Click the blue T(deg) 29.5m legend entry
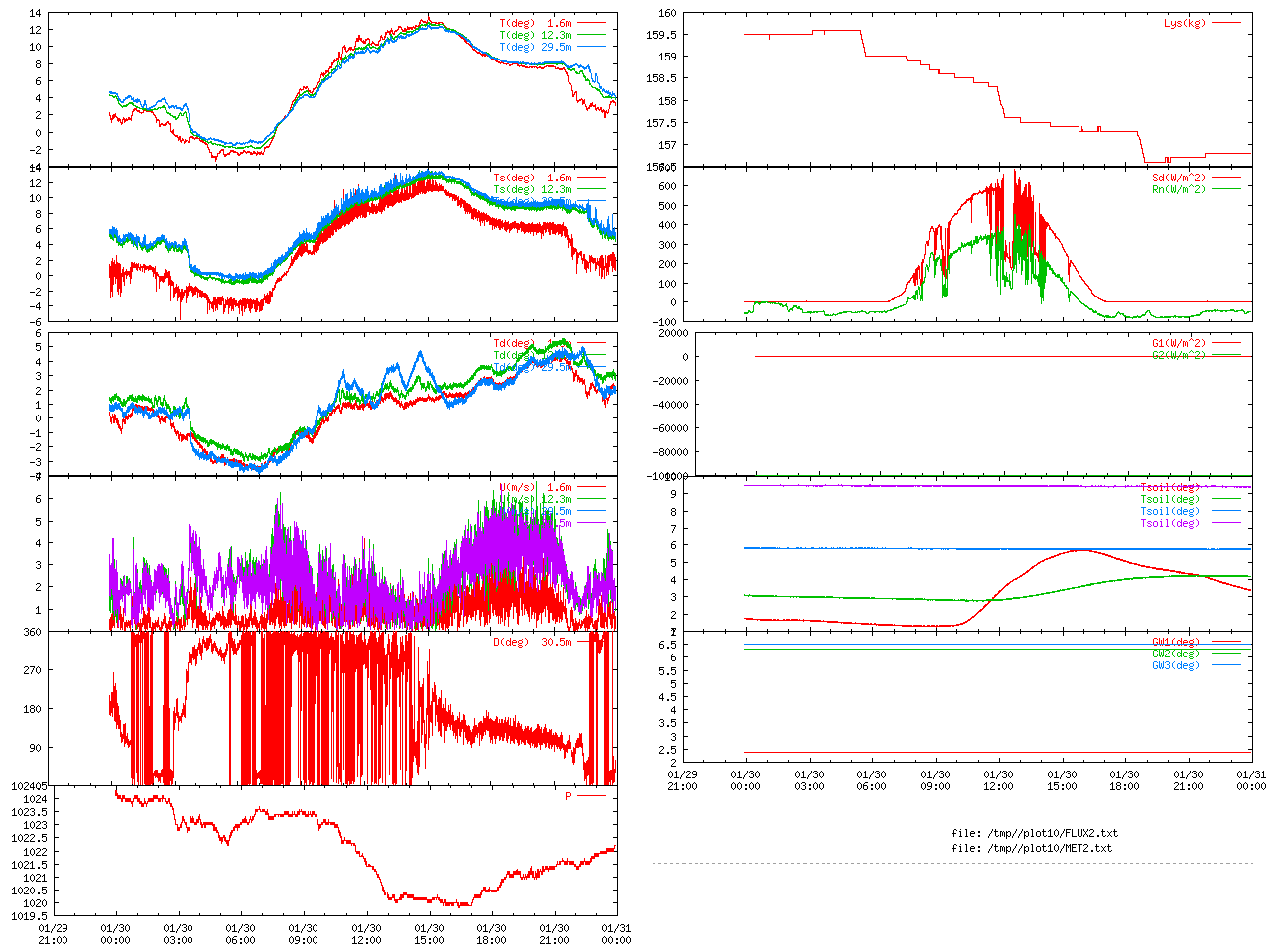The width and height of the screenshot is (1270, 952). click(x=592, y=47)
